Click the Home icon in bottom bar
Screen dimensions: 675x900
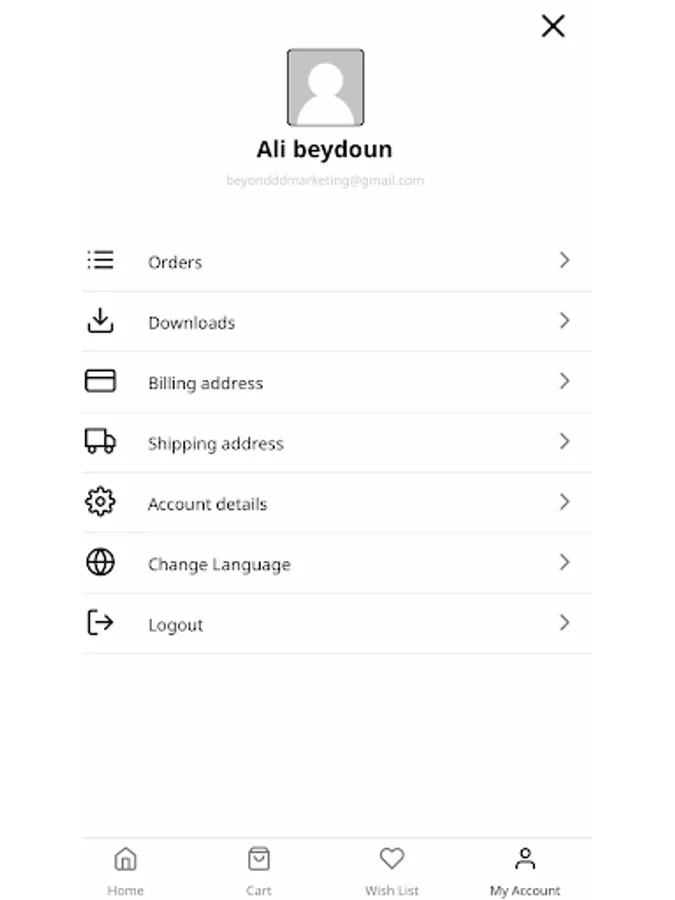pos(125,857)
